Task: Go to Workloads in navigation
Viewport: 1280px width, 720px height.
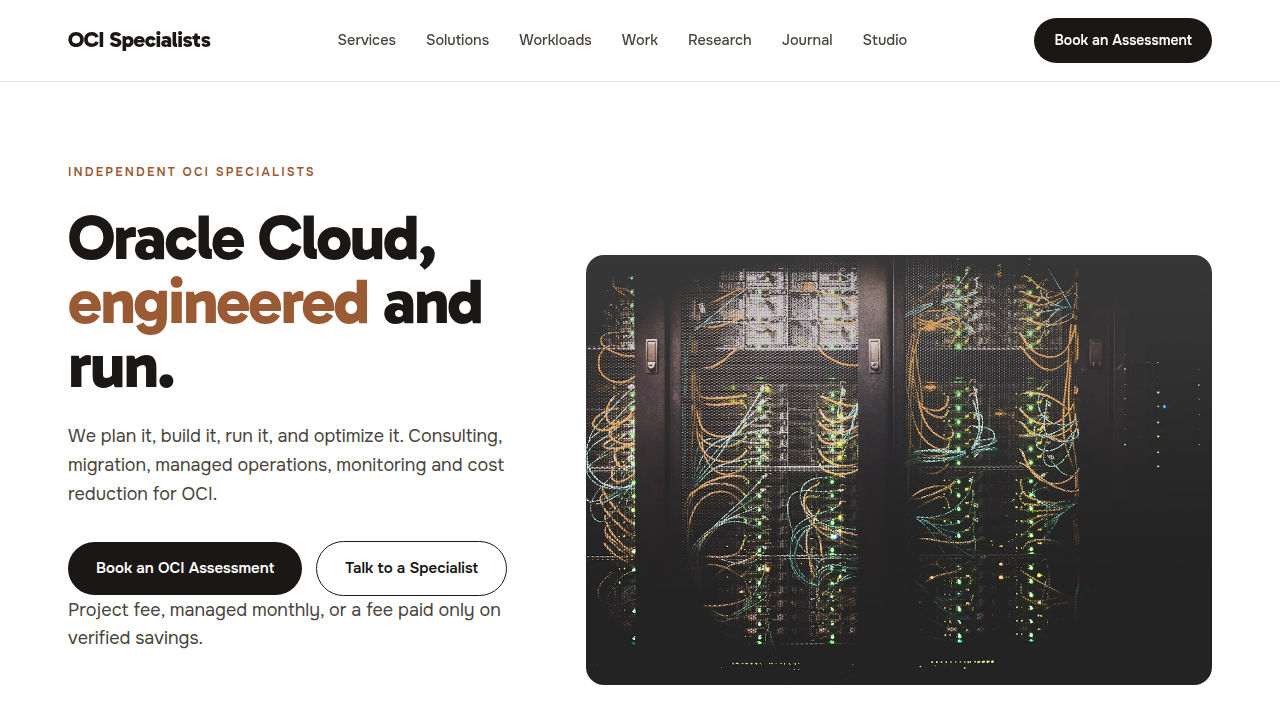Action: tap(555, 40)
